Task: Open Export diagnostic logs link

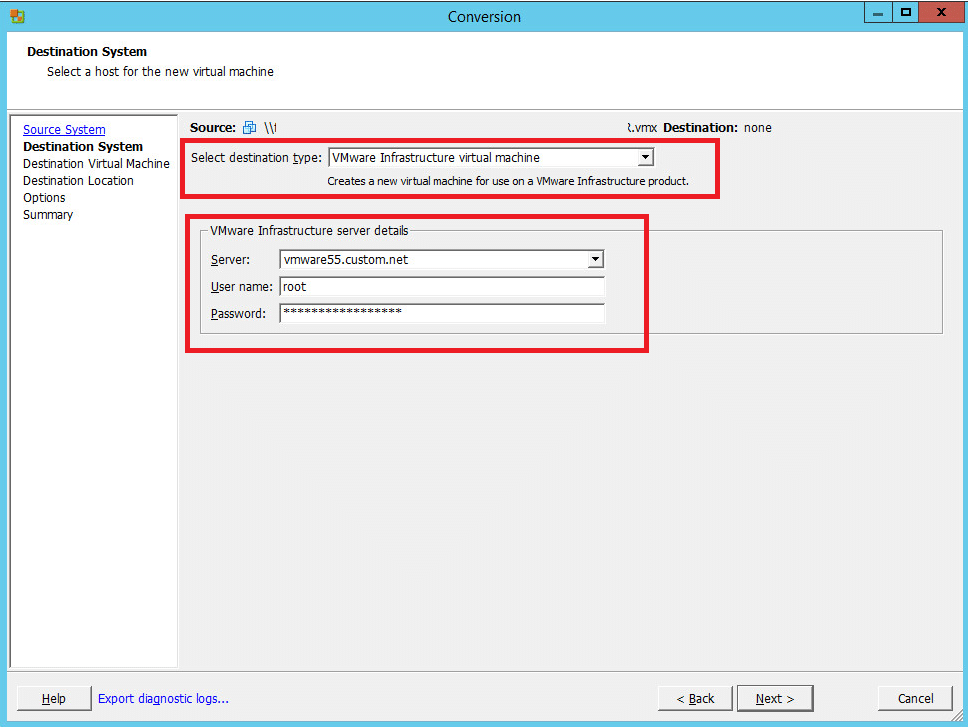Action: tap(163, 699)
